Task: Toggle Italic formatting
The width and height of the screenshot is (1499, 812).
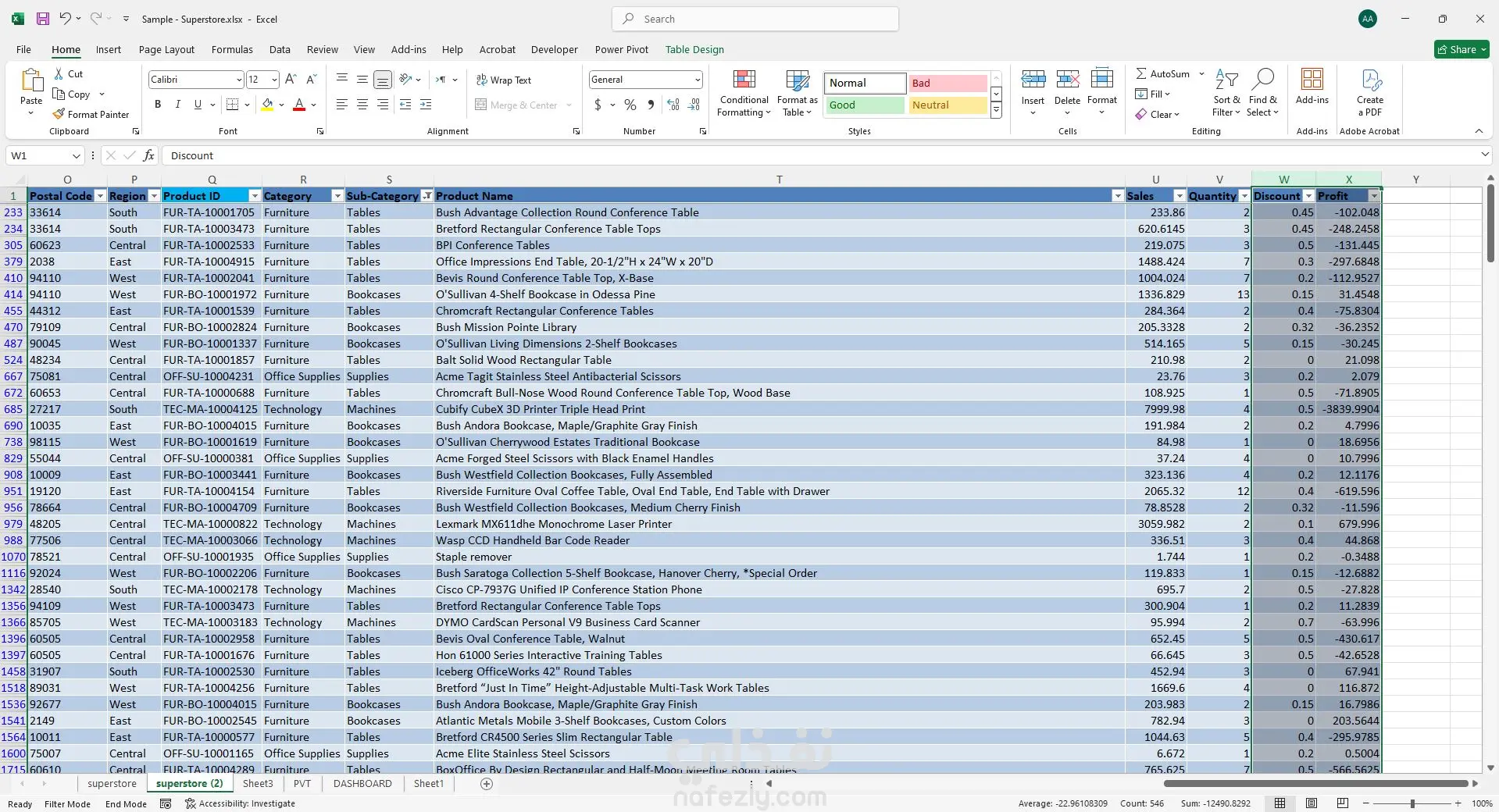Action: click(x=177, y=105)
